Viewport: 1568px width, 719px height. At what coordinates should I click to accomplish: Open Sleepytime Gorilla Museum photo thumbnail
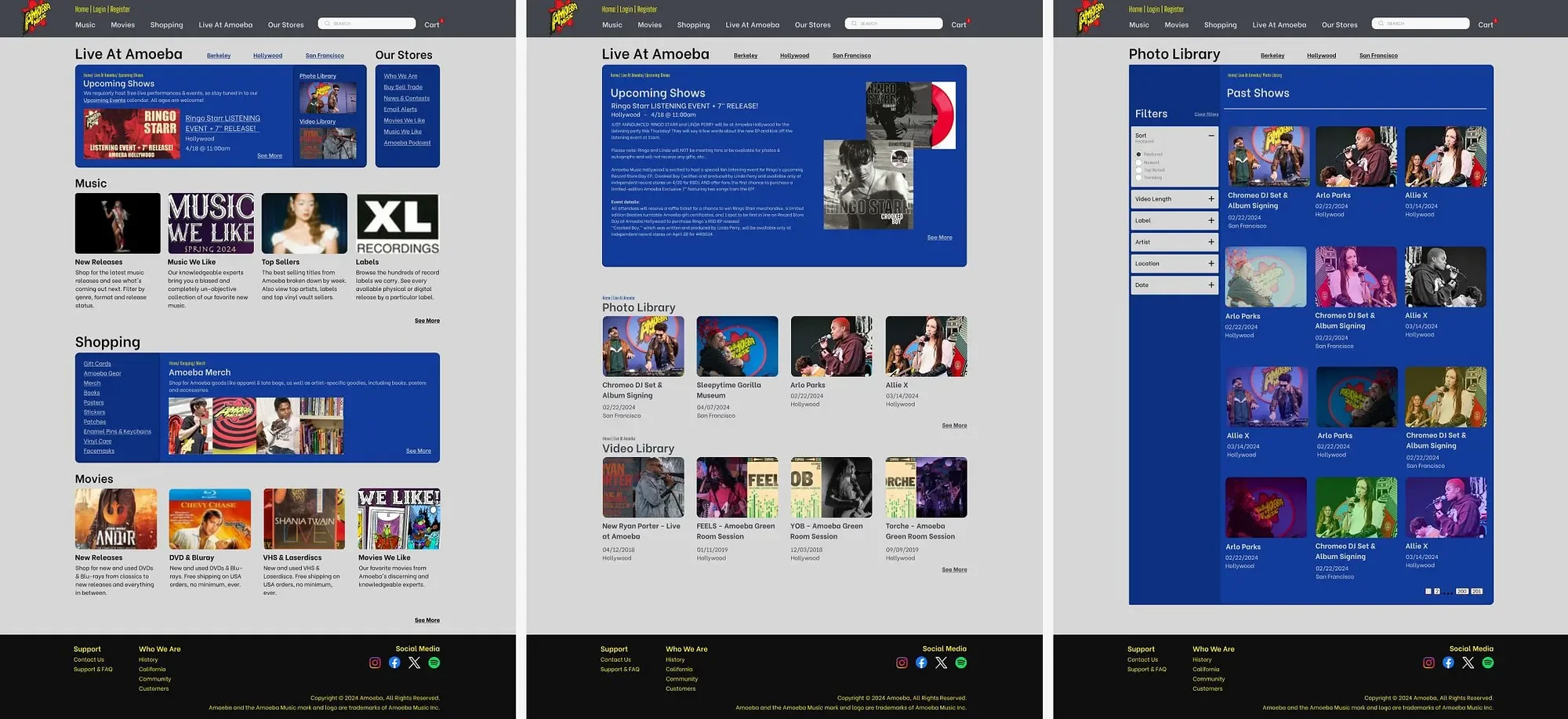(738, 347)
